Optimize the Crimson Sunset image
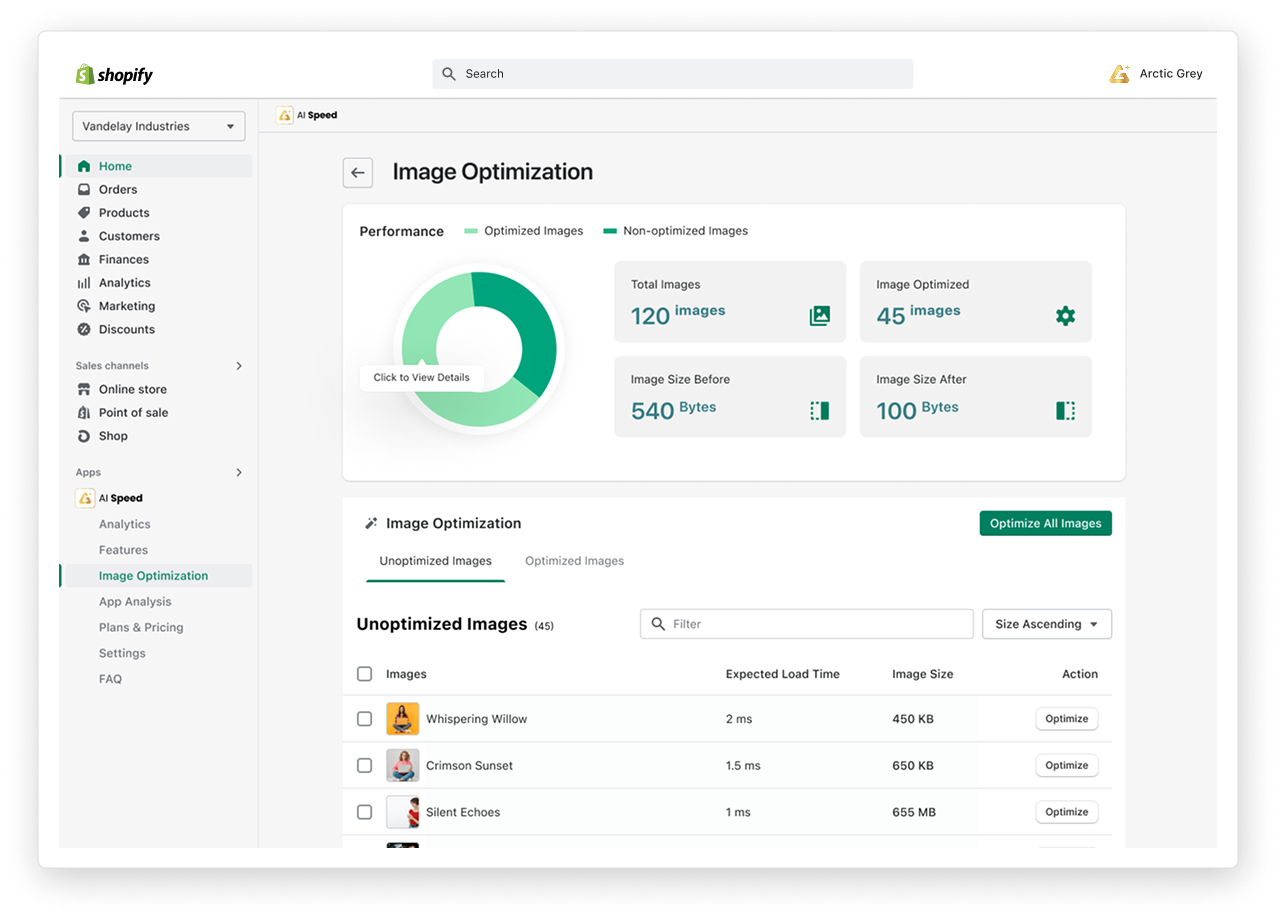 coord(1066,765)
